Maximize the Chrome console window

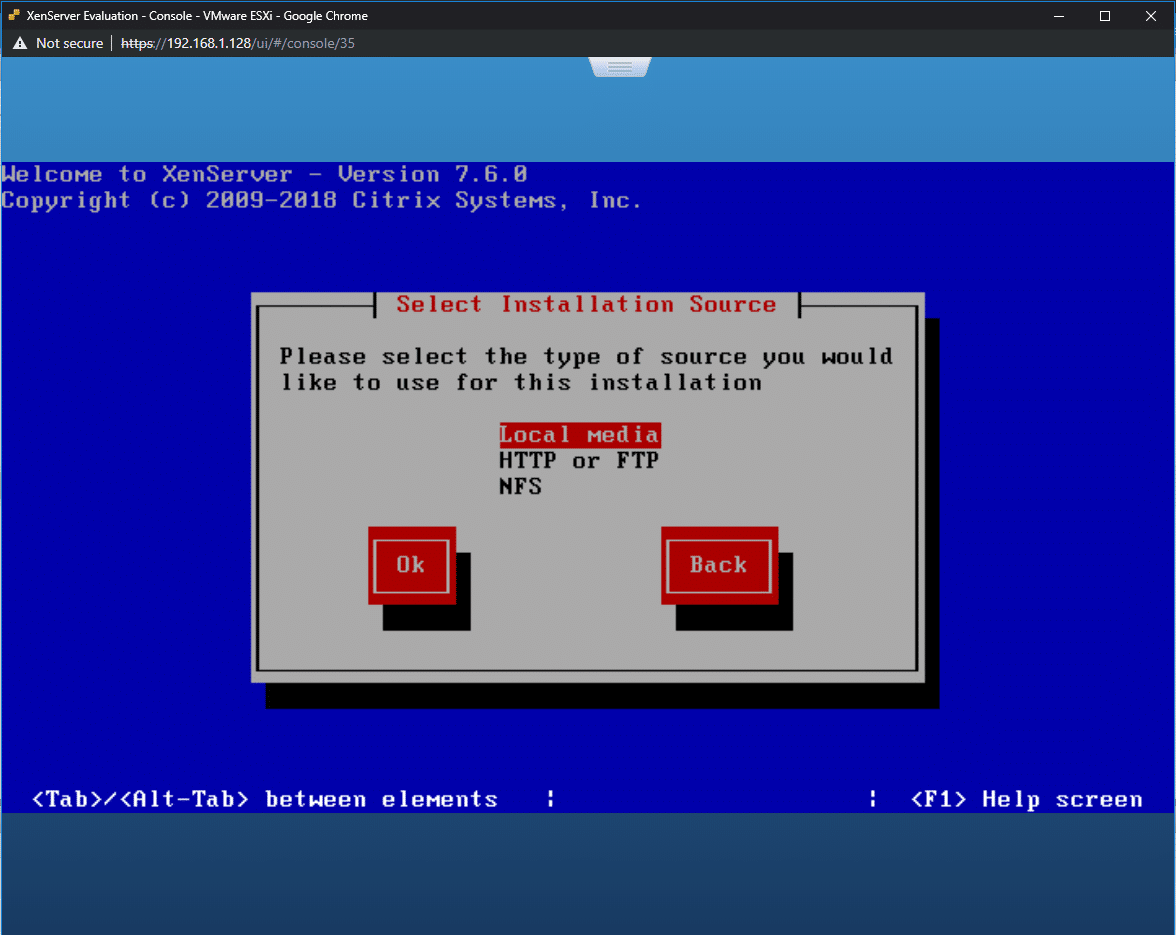coord(1104,16)
